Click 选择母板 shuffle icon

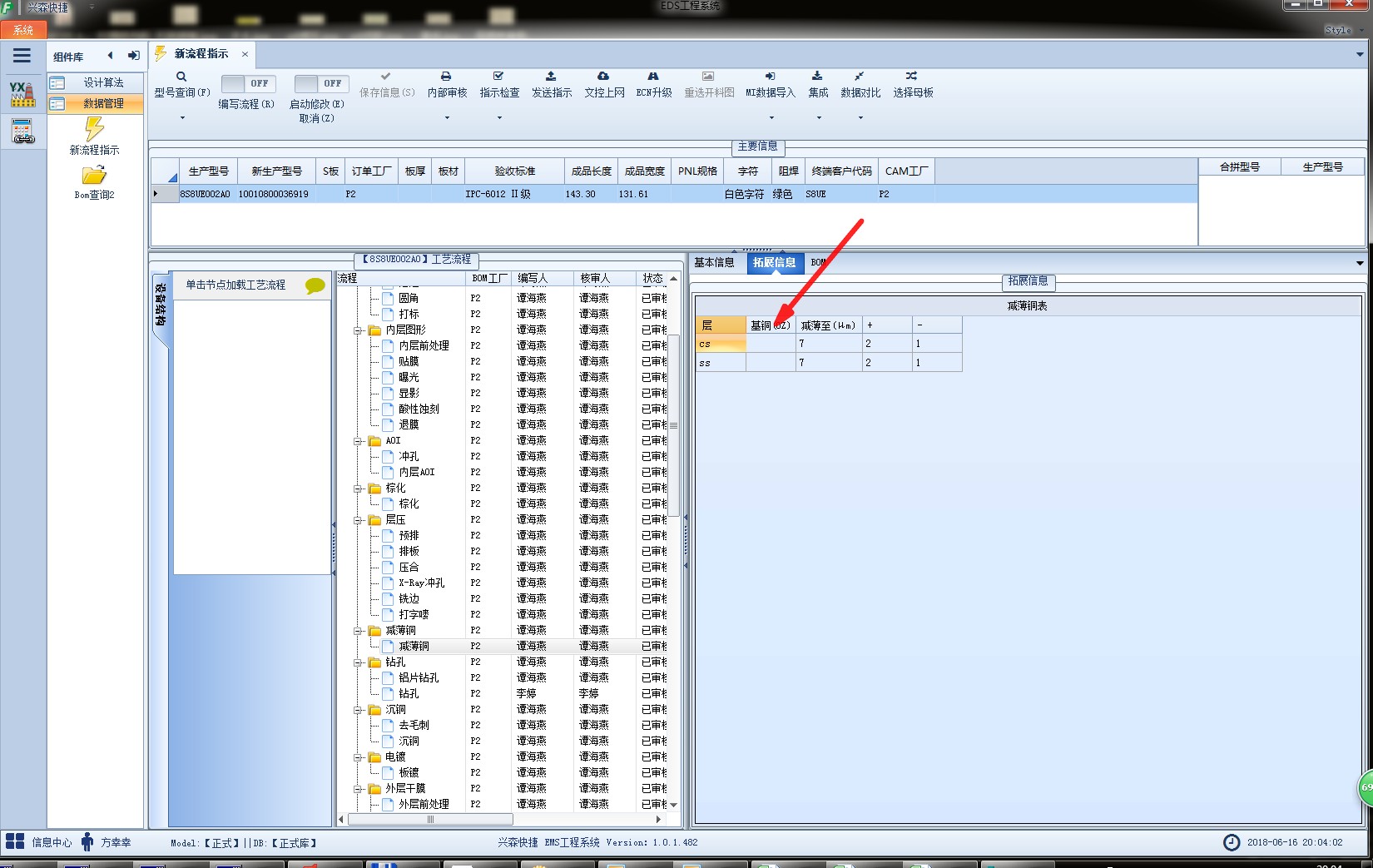tap(912, 76)
